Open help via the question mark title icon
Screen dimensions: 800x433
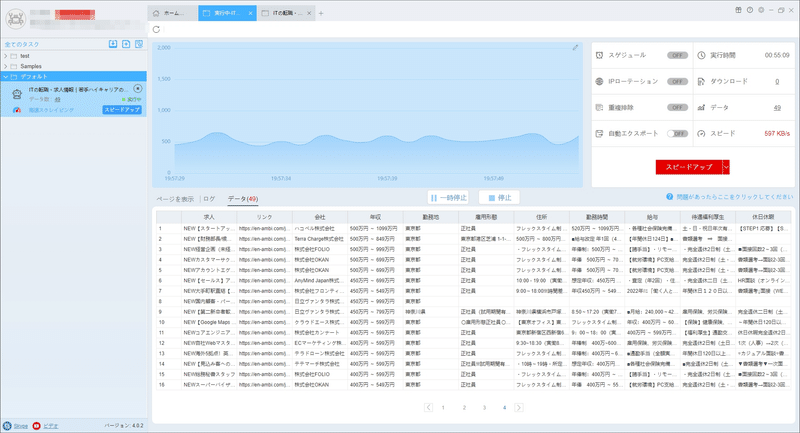click(x=750, y=10)
